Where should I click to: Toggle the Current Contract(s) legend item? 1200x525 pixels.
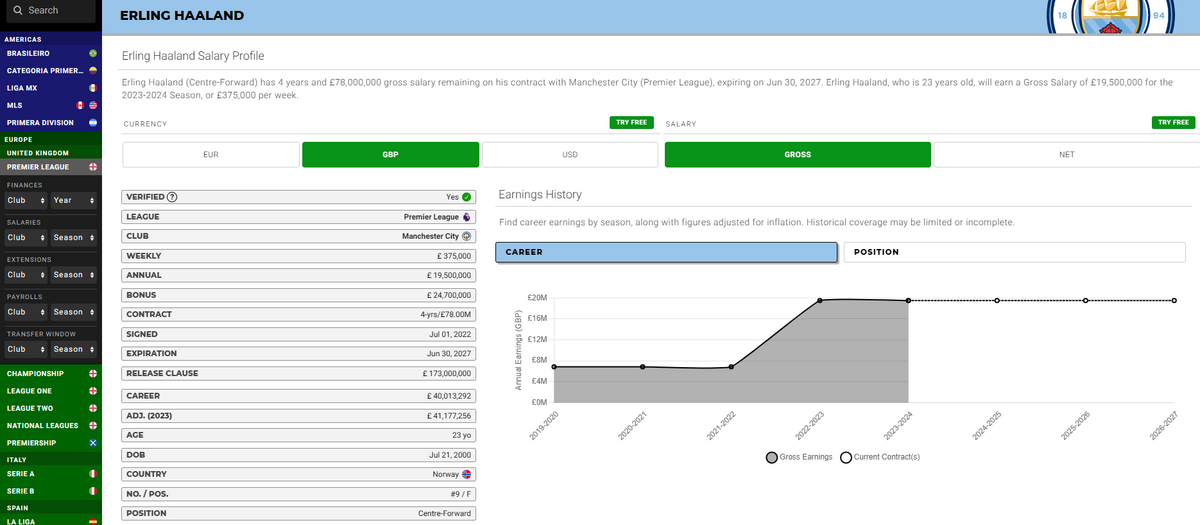pos(880,457)
